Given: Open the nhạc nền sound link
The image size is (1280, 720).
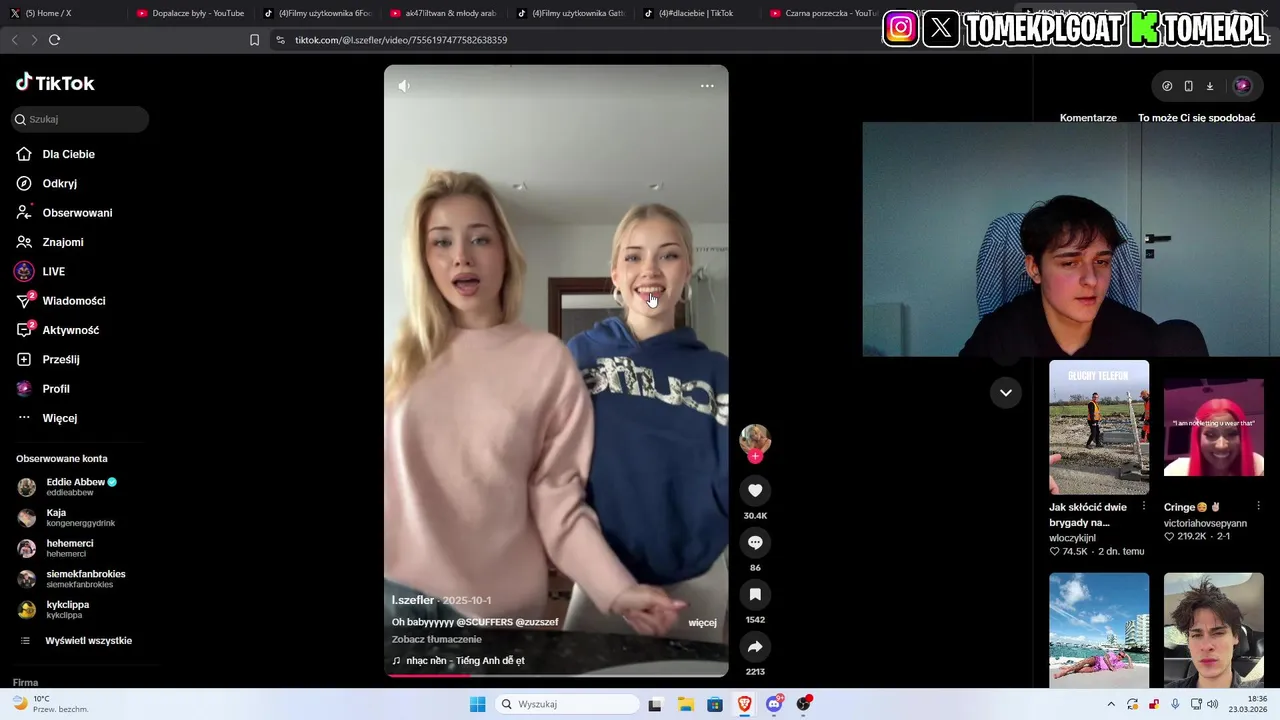Looking at the screenshot, I should (x=458, y=660).
